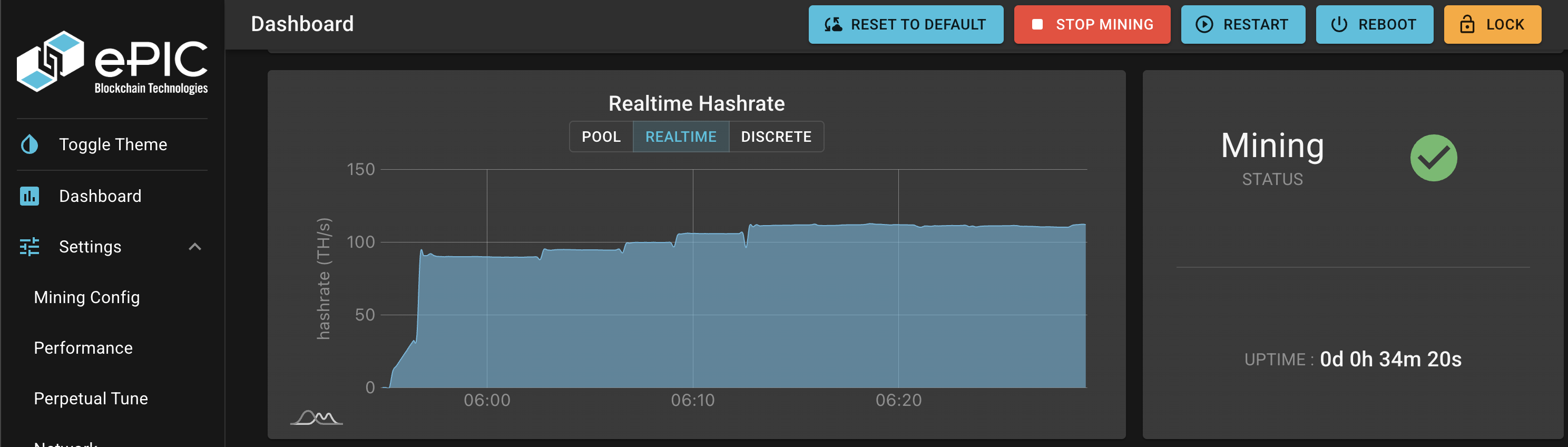Toggle the theme via Toggle Theme label
Viewport: 1568px width, 447px height.
click(113, 145)
